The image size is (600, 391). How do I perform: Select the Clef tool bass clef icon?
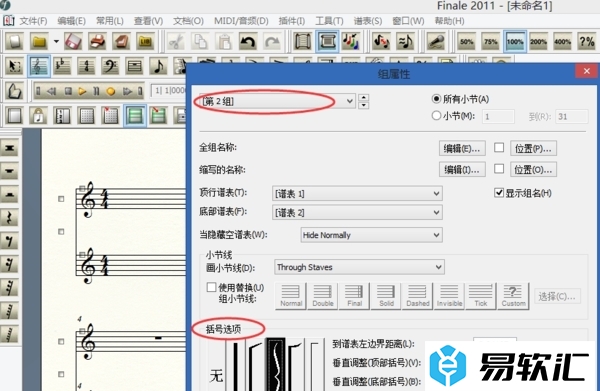[110, 67]
